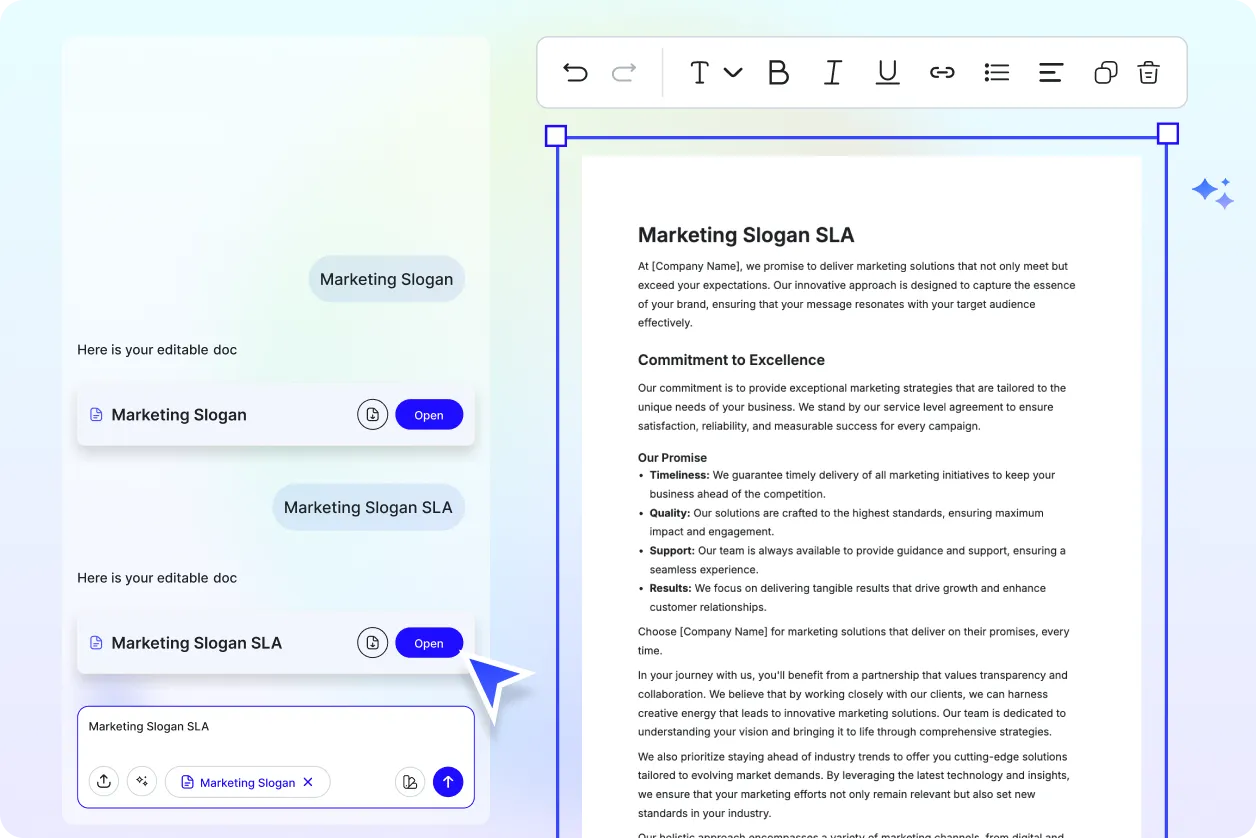Send the message with the arrow button
The image size is (1256, 838).
(448, 781)
